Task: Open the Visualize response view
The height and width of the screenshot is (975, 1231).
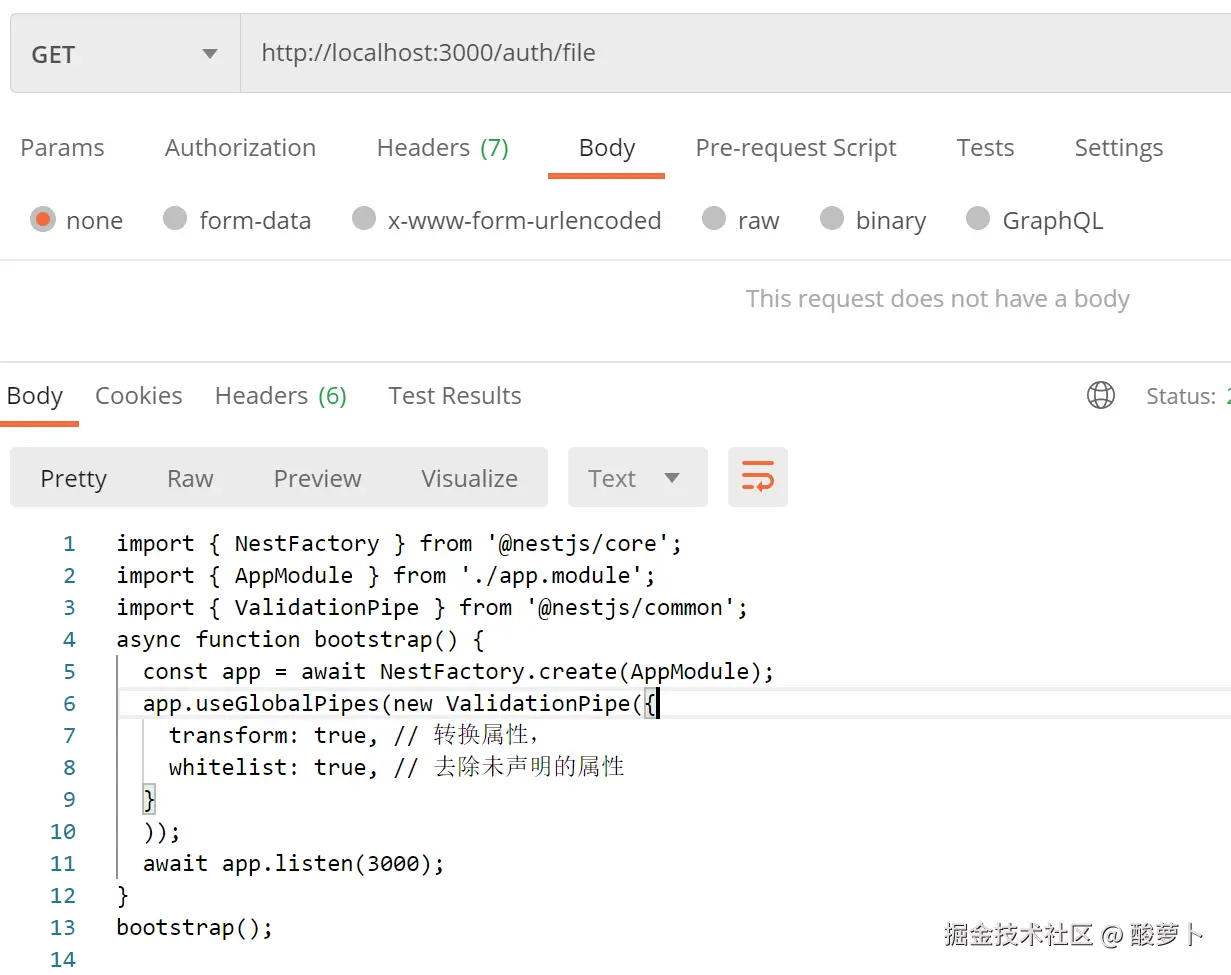Action: (469, 478)
